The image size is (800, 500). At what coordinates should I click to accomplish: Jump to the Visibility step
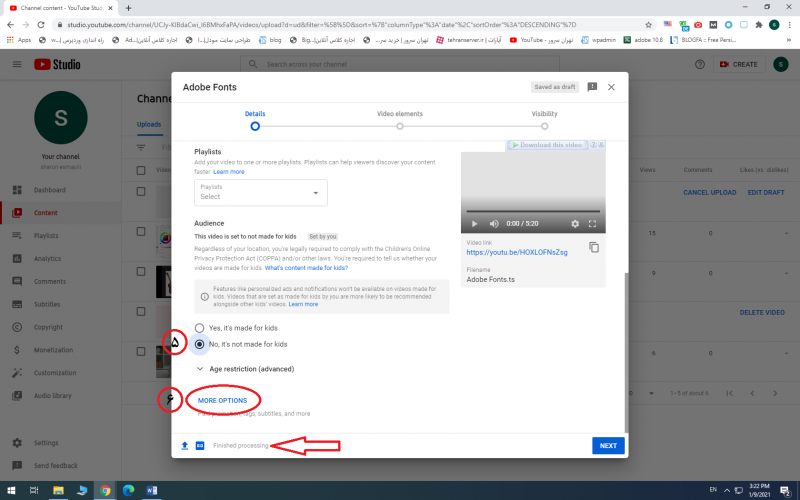click(545, 126)
